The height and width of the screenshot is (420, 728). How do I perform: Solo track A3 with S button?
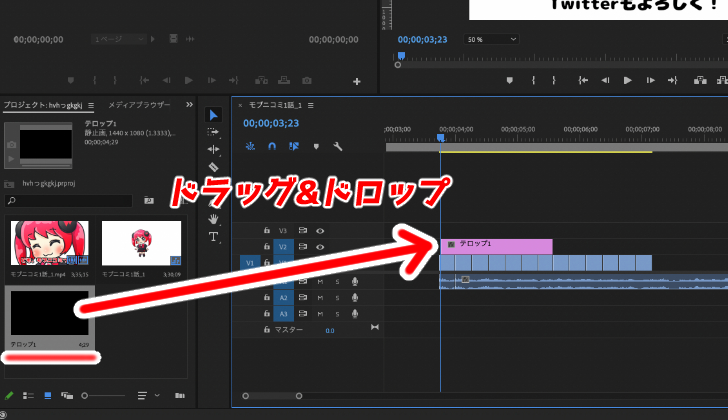click(x=338, y=314)
